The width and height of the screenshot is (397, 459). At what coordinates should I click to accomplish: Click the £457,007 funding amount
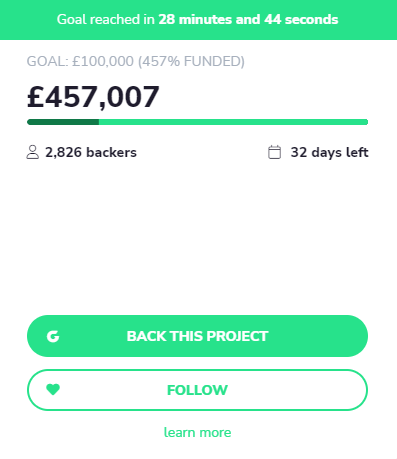[93, 97]
